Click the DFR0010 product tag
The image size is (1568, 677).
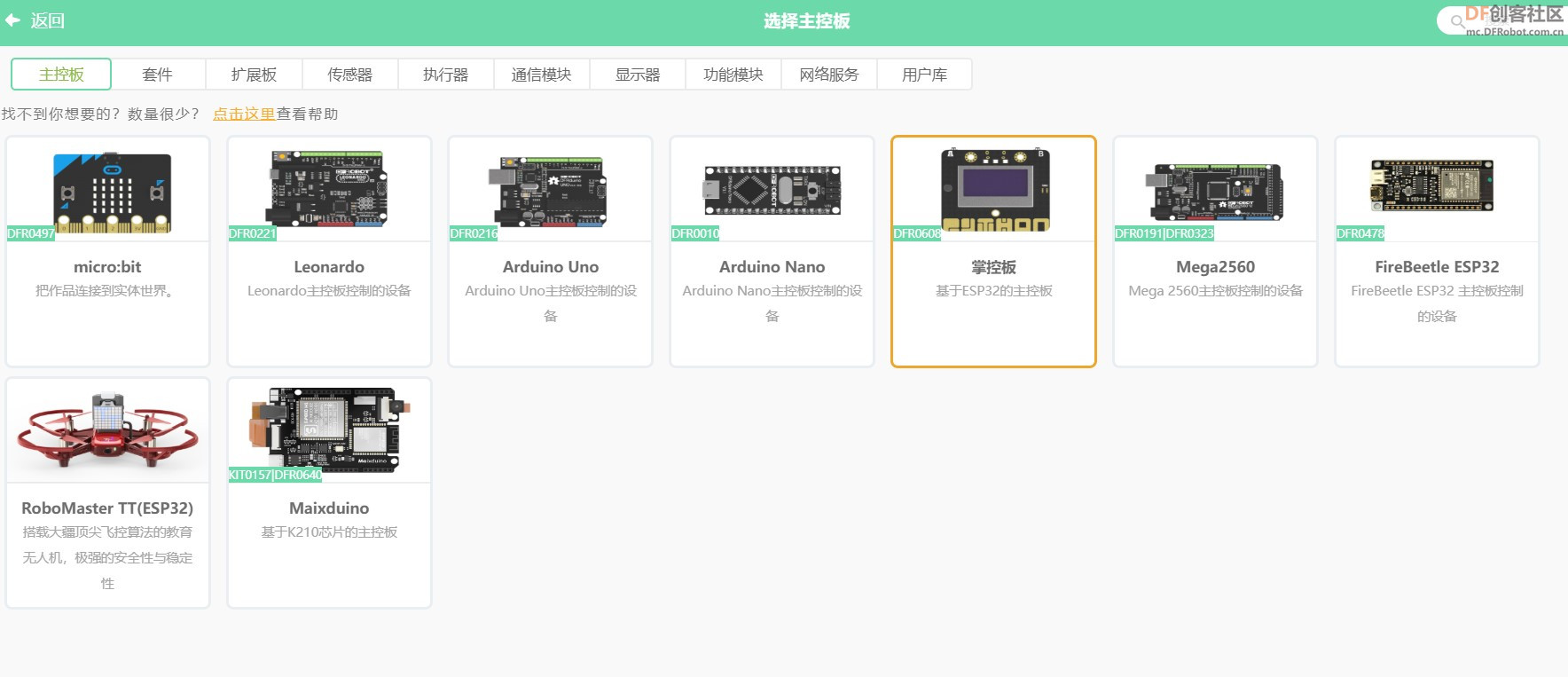pyautogui.click(x=695, y=233)
